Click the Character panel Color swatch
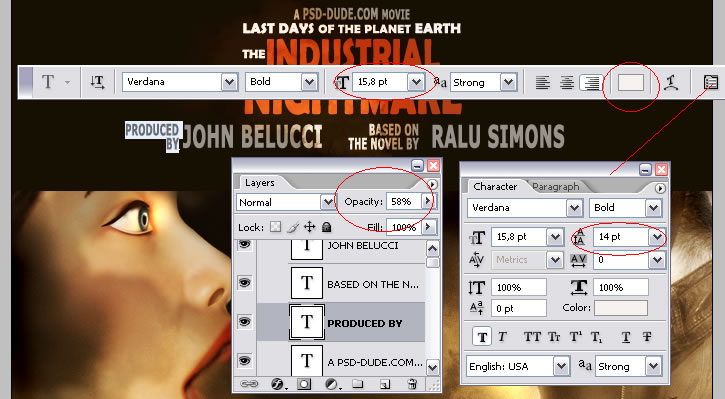 621,308
